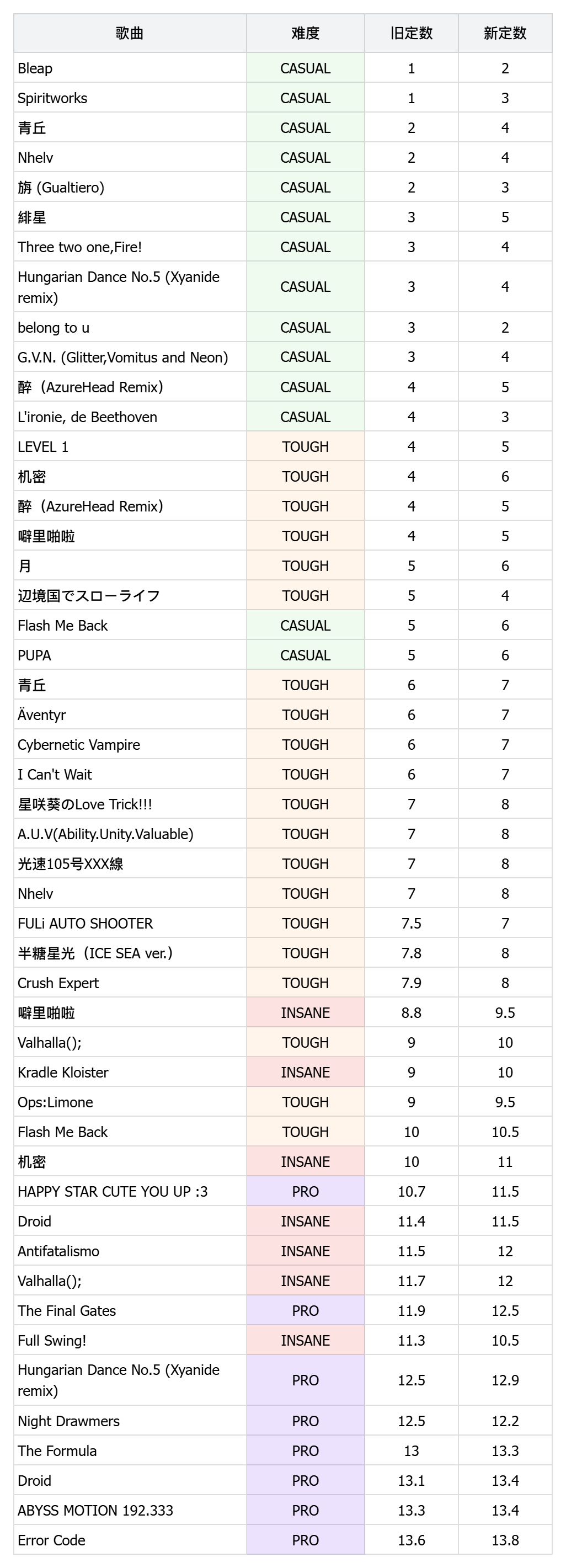Click the 新定数 column header

click(x=505, y=34)
